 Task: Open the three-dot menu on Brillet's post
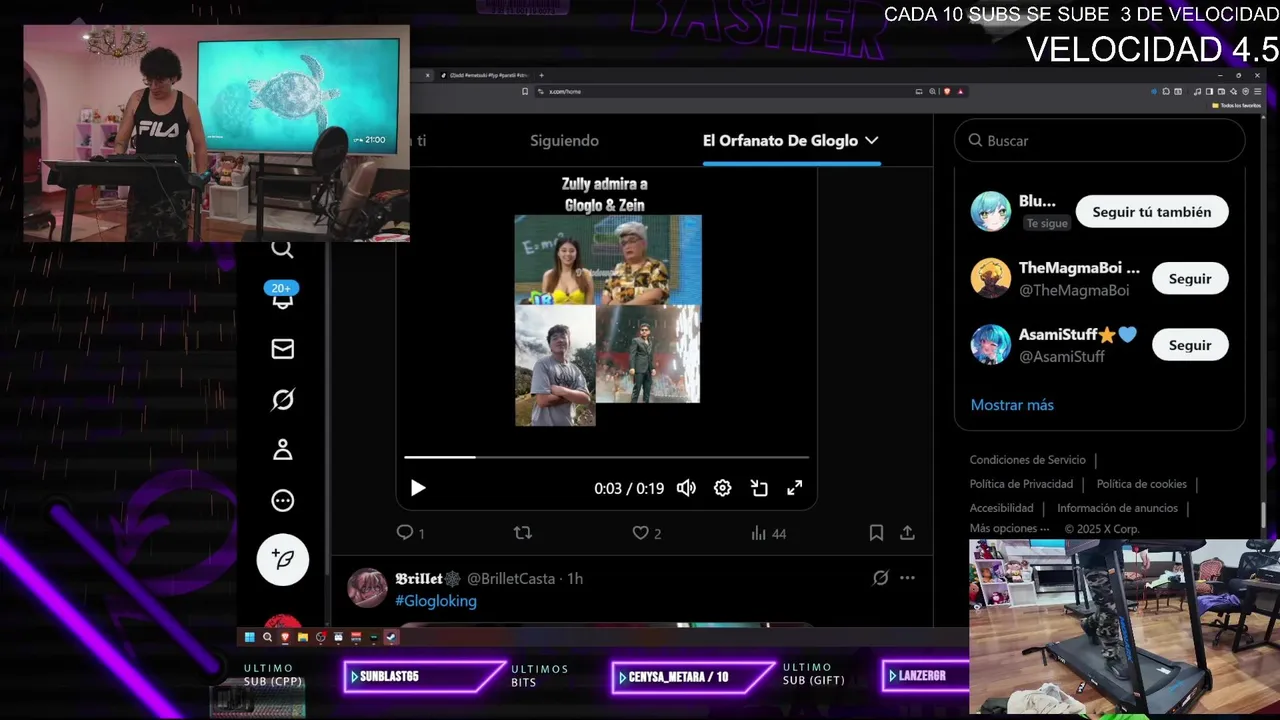click(907, 578)
